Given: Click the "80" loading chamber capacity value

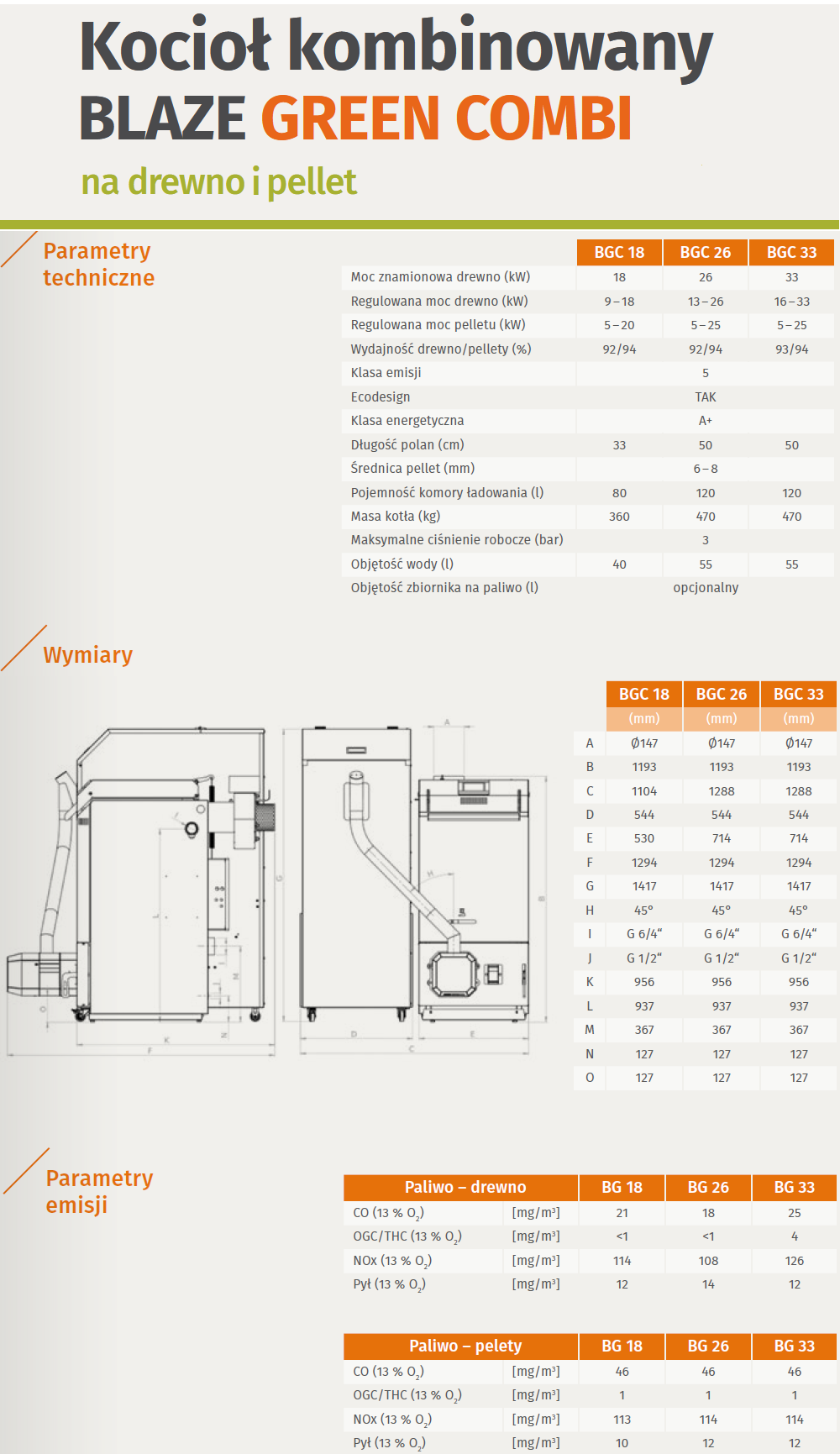Looking at the screenshot, I should click(x=619, y=493).
